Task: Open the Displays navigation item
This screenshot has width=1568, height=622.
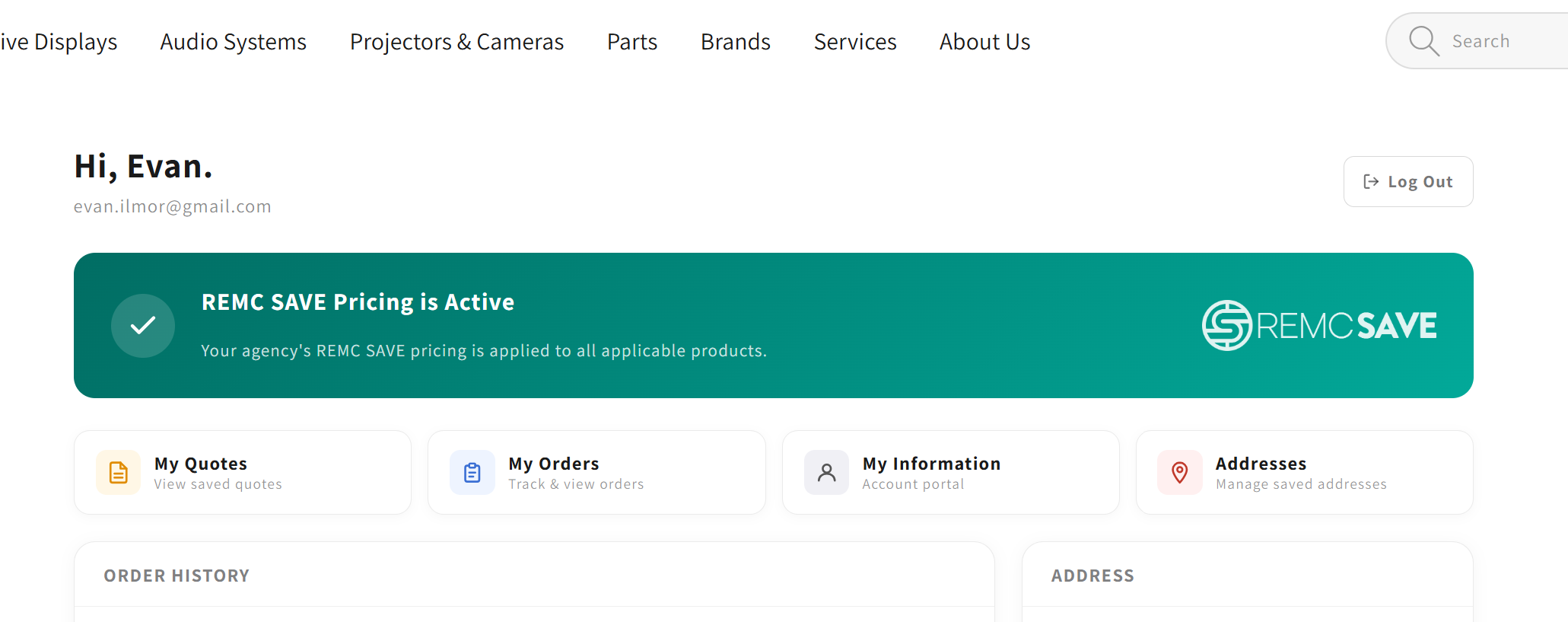Action: [x=59, y=42]
